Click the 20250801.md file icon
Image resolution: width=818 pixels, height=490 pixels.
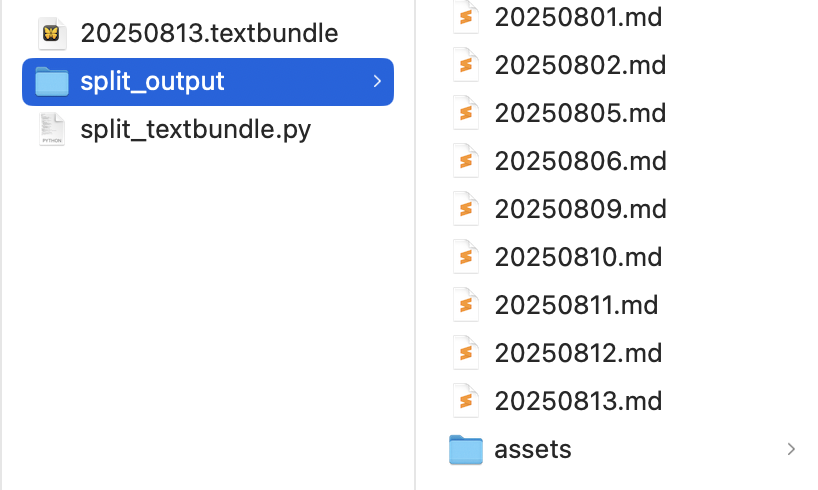[x=466, y=17]
